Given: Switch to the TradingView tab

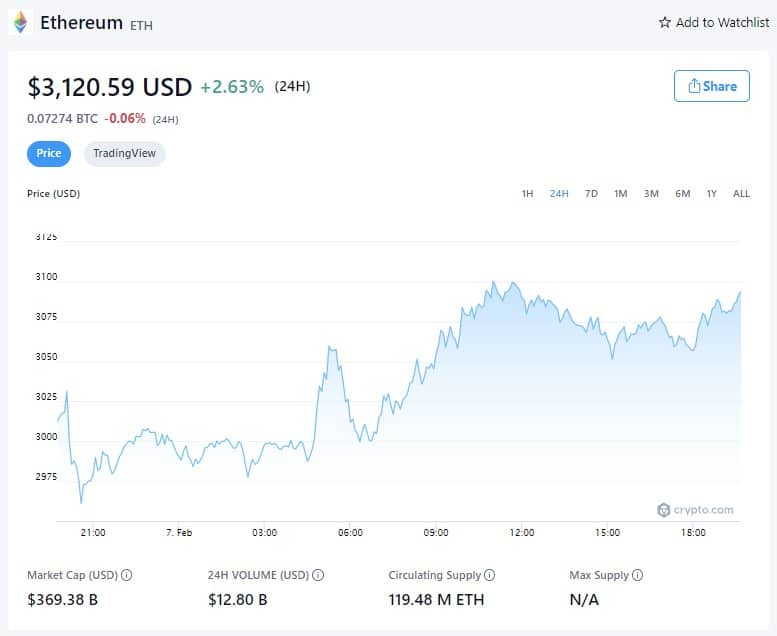Looking at the screenshot, I should (124, 154).
